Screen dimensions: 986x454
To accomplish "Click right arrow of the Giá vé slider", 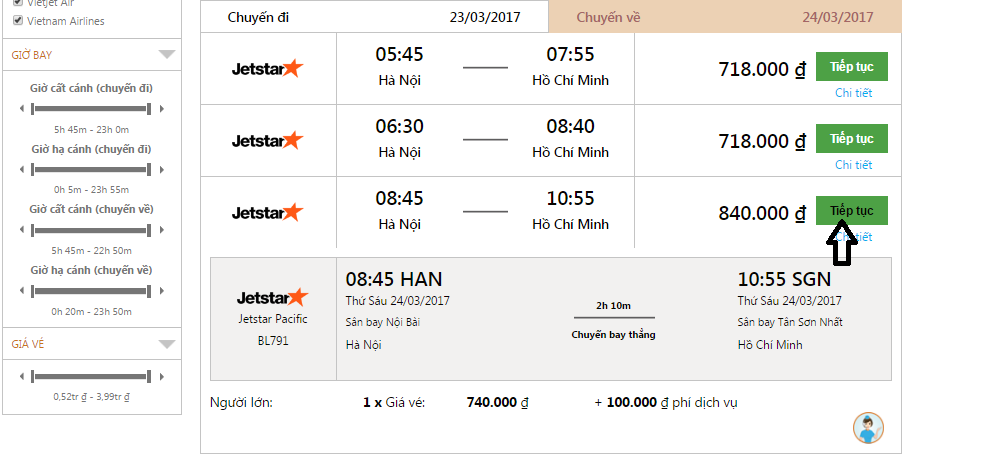I will tap(162, 377).
